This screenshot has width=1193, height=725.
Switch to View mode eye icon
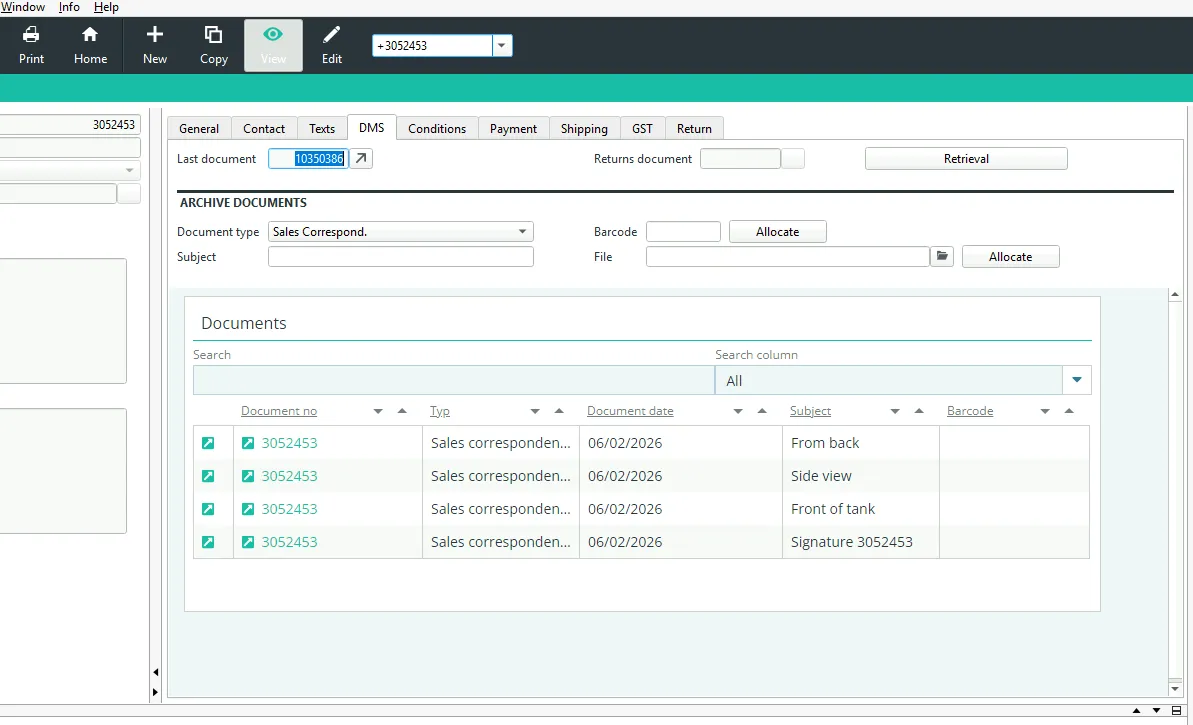(273, 46)
